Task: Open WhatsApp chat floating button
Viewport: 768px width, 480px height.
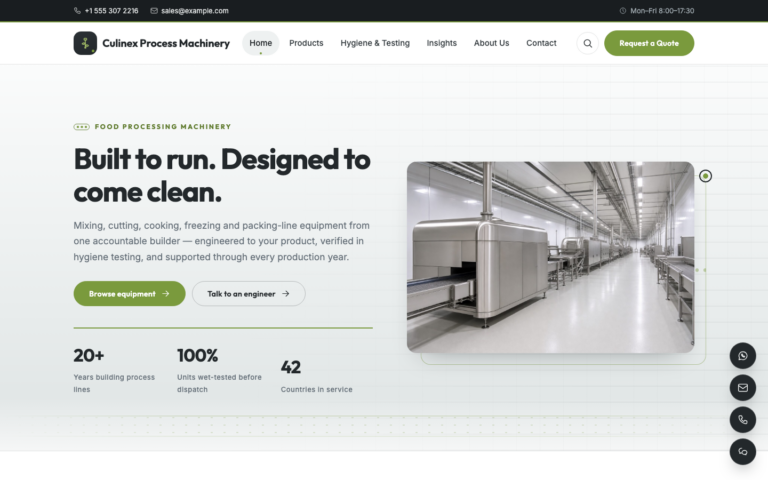Action: [743, 356]
